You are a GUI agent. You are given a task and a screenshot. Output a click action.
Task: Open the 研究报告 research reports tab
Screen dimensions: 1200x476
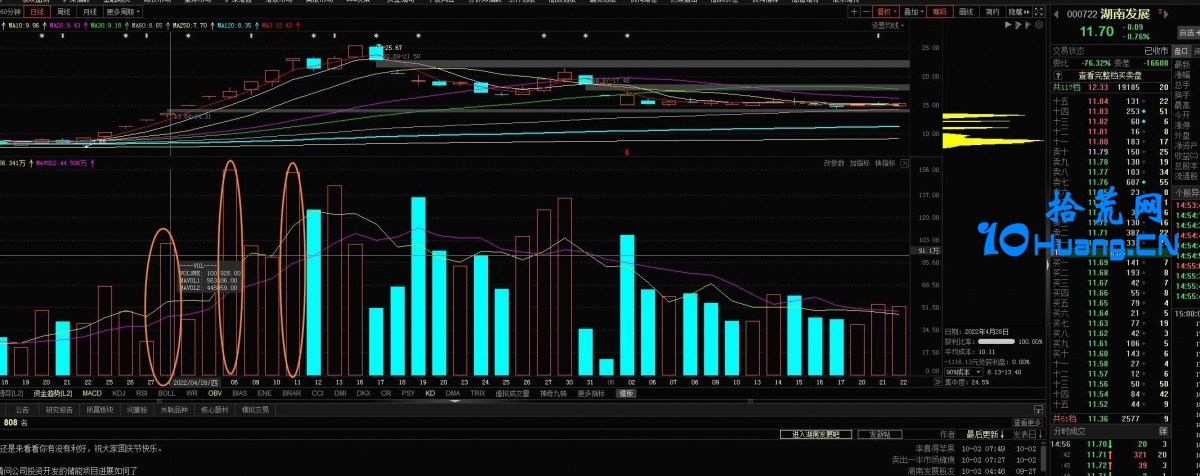coord(59,409)
